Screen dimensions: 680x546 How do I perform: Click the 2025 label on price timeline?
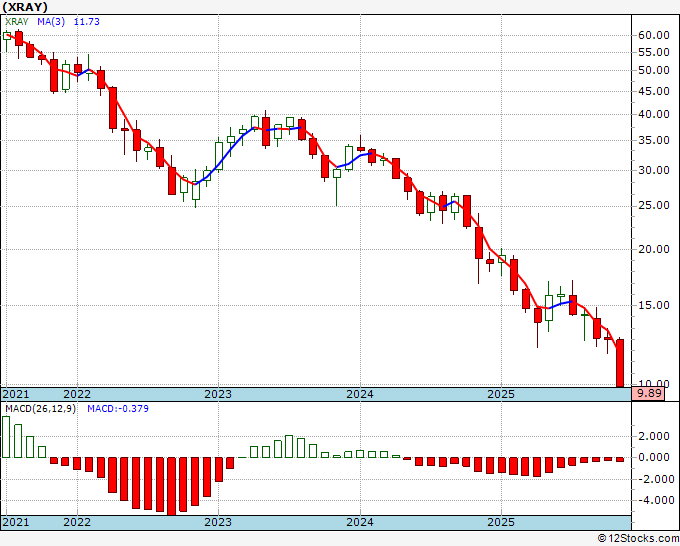point(501,394)
